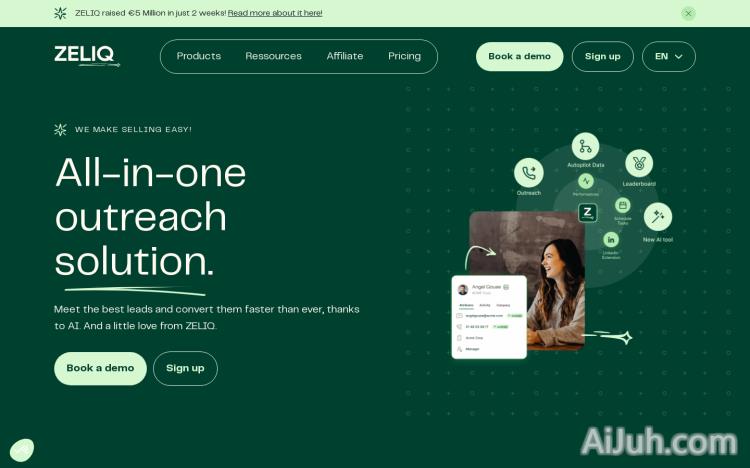Dismiss the announcement banner
The width and height of the screenshot is (750, 468).
coord(688,13)
